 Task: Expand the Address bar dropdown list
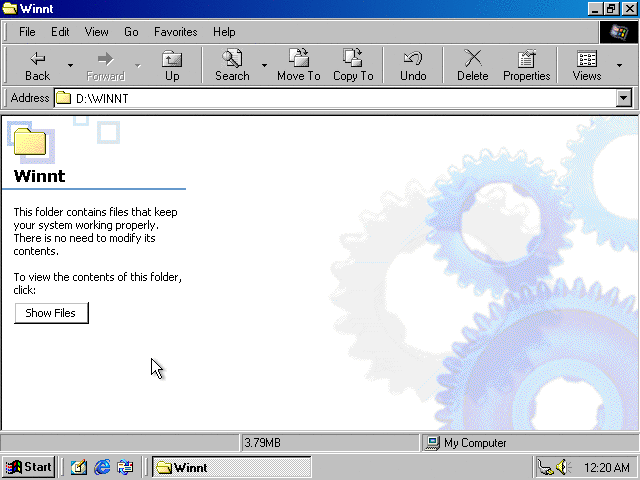[624, 98]
